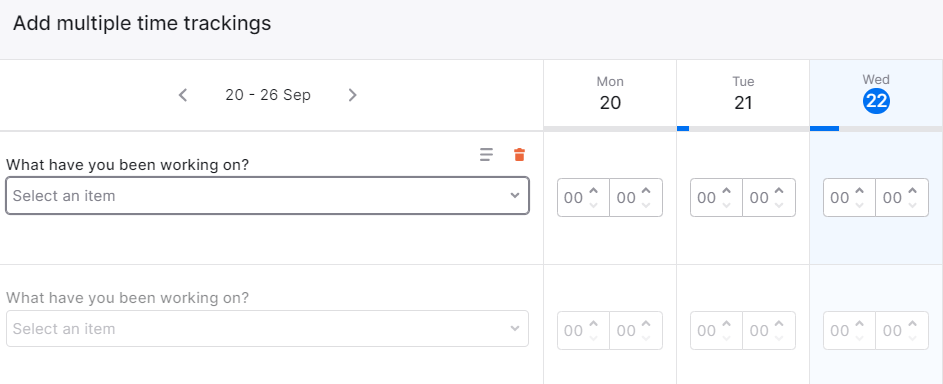Select the Mon 20 column header
This screenshot has height=384, width=943.
tap(610, 93)
